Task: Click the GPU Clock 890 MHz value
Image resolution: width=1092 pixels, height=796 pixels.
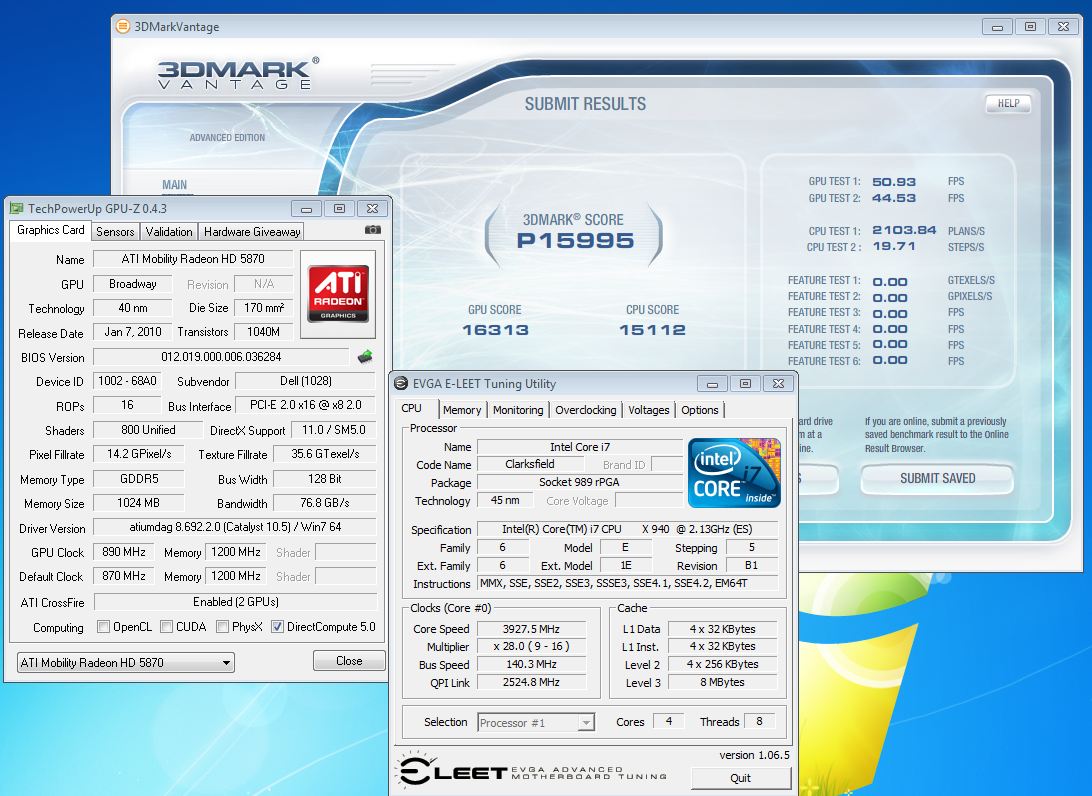Action: pos(124,552)
